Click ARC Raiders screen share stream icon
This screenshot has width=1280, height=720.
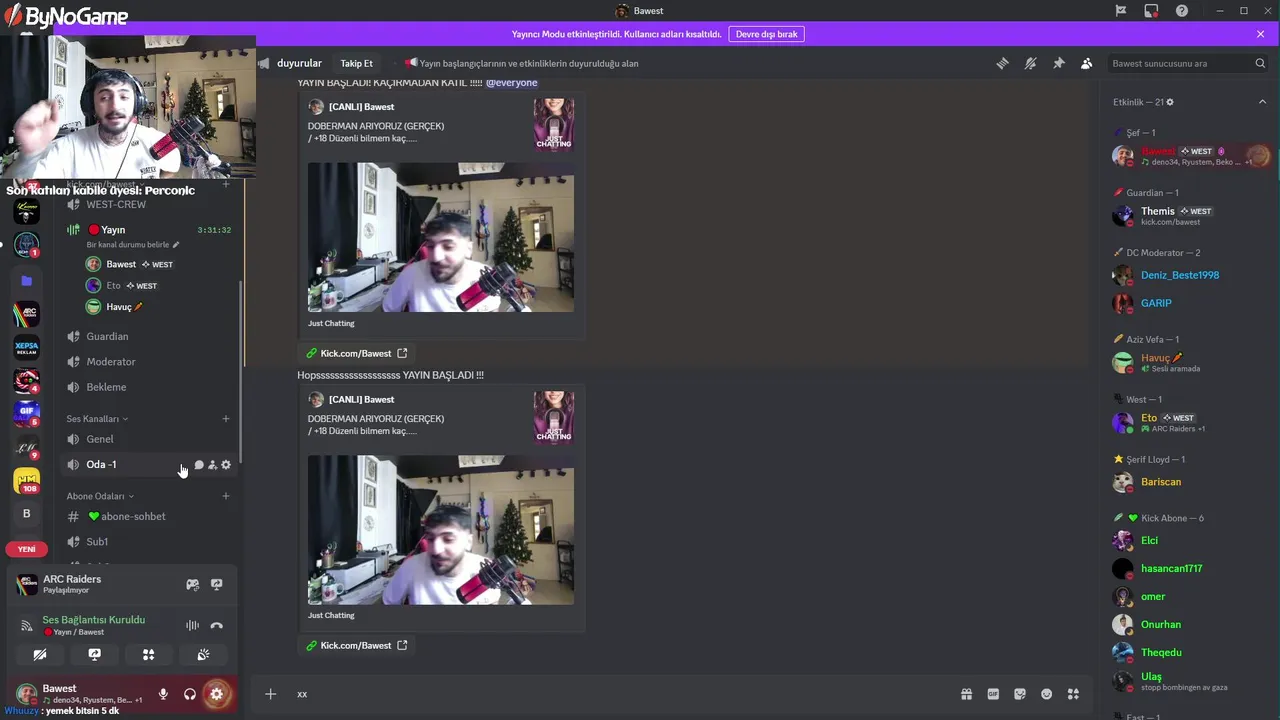point(216,585)
